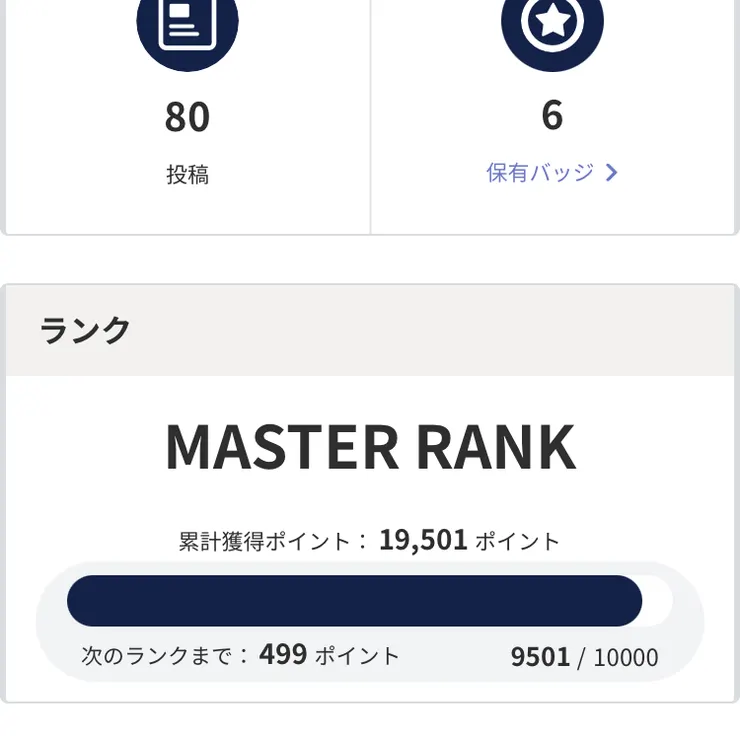Click the 累計獲得ポイント label

coord(265,542)
